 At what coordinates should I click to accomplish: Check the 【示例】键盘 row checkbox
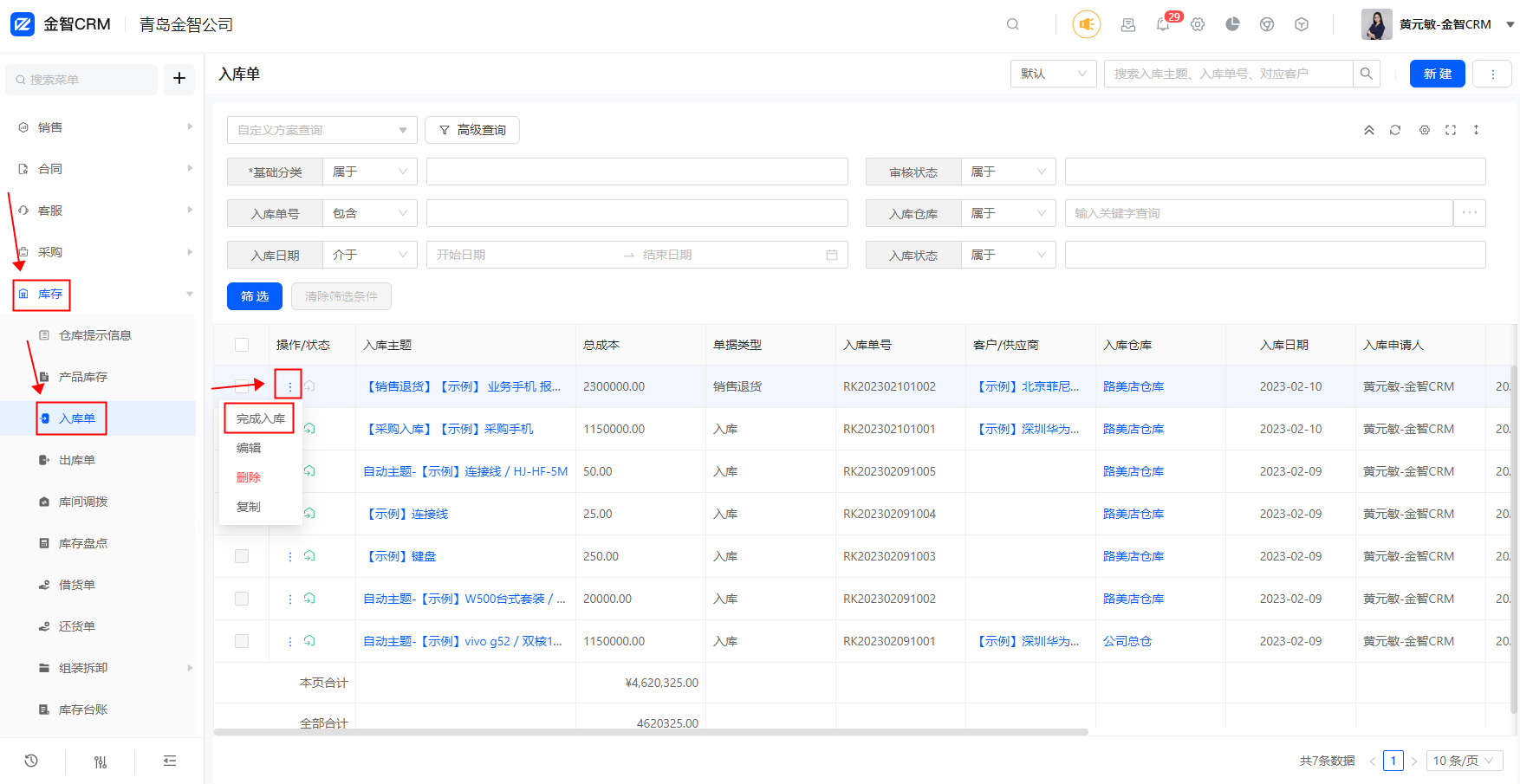click(242, 556)
